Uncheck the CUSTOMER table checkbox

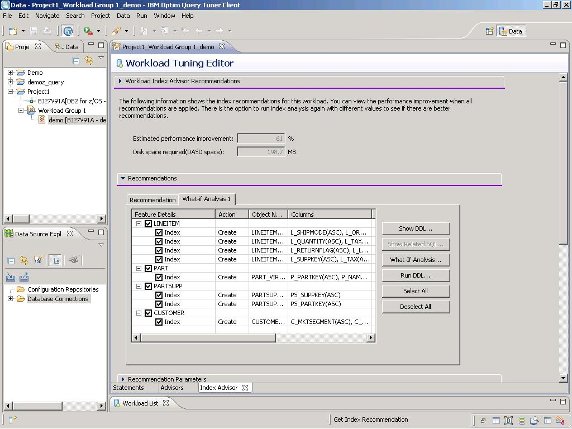[148, 313]
